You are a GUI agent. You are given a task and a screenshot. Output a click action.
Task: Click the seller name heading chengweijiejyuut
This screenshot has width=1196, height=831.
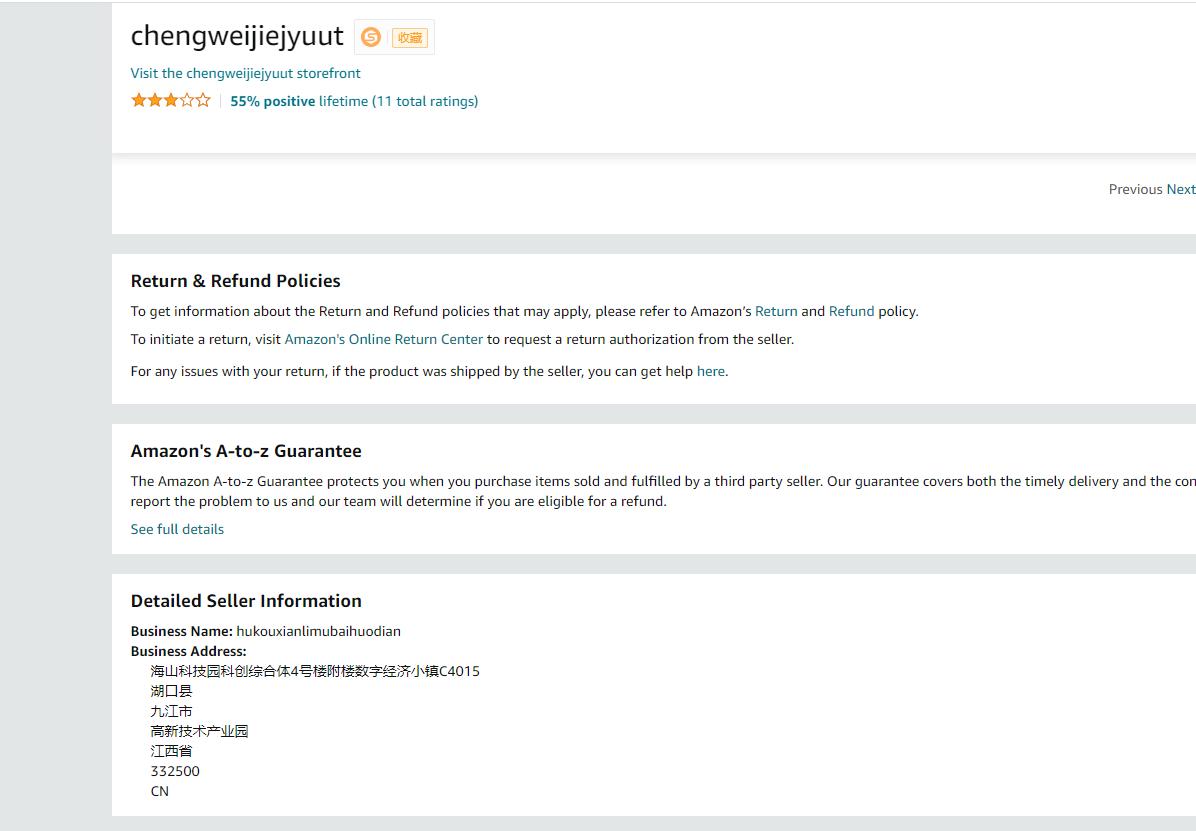pyautogui.click(x=237, y=36)
